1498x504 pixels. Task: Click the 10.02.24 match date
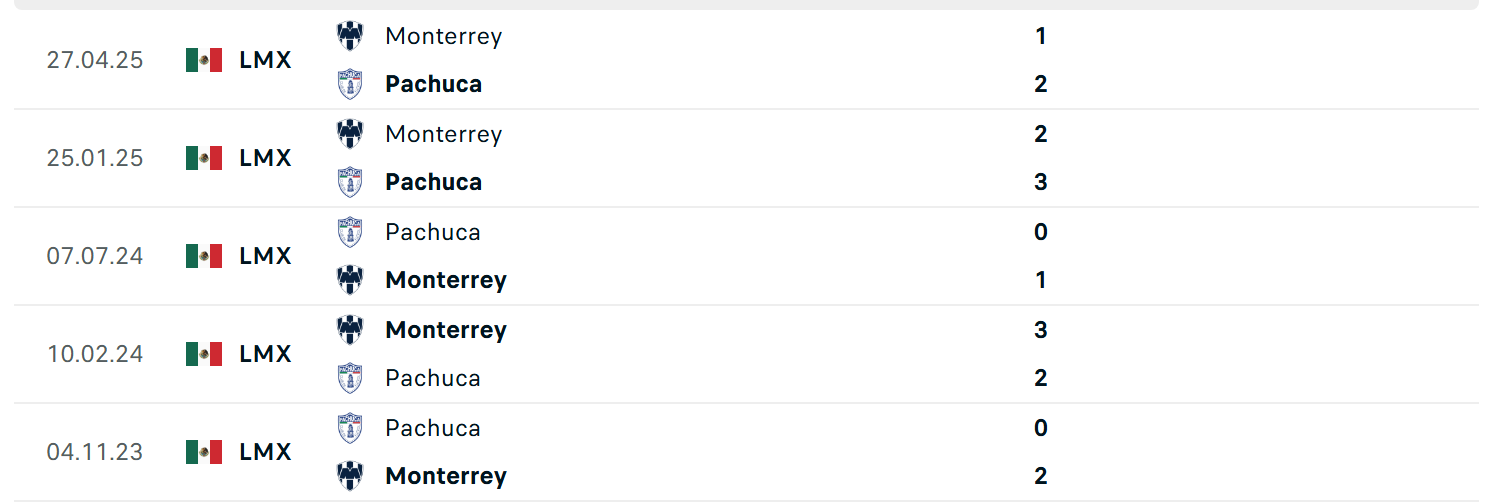(x=95, y=354)
